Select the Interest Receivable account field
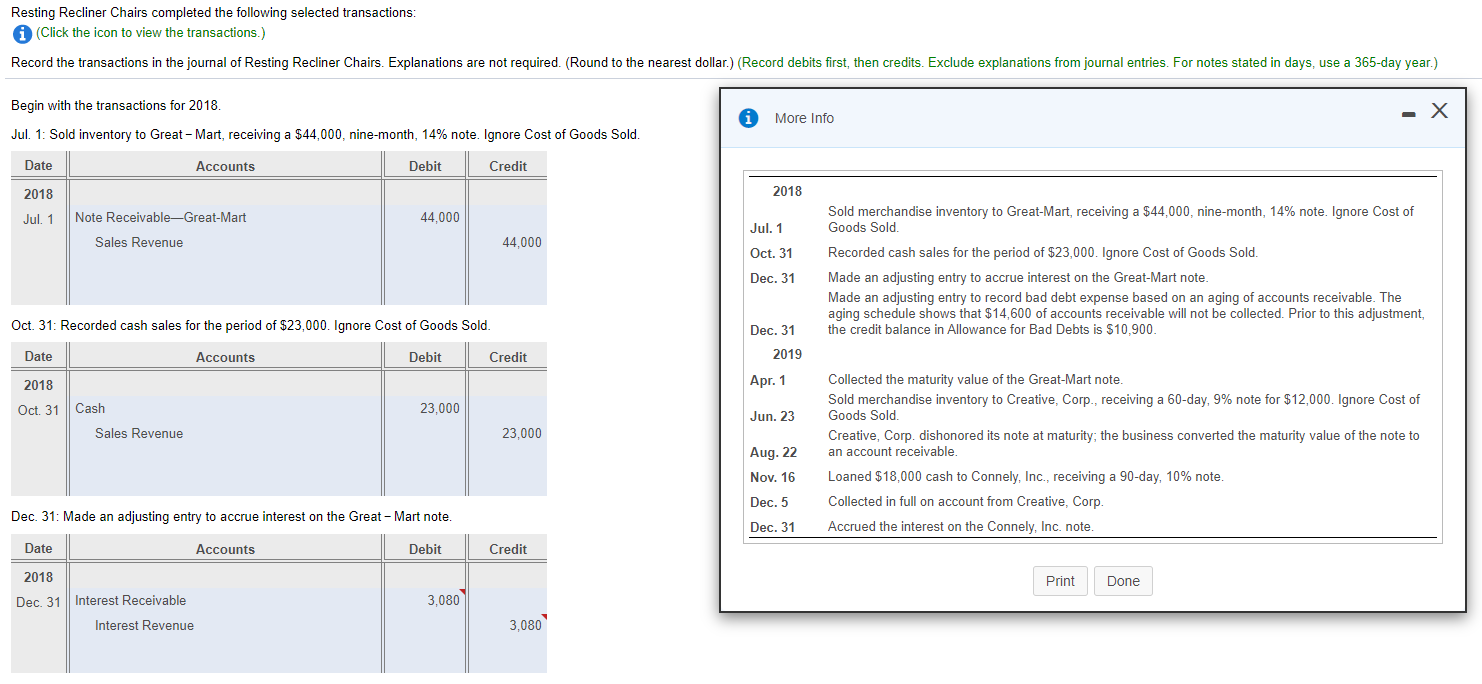Image resolution: width=1482 pixels, height=684 pixels. pyautogui.click(x=226, y=600)
